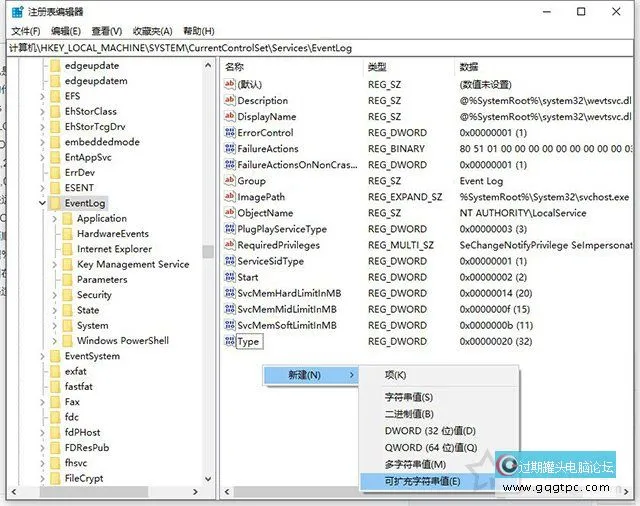Expand the Key Management Service subkey

(x=55, y=264)
